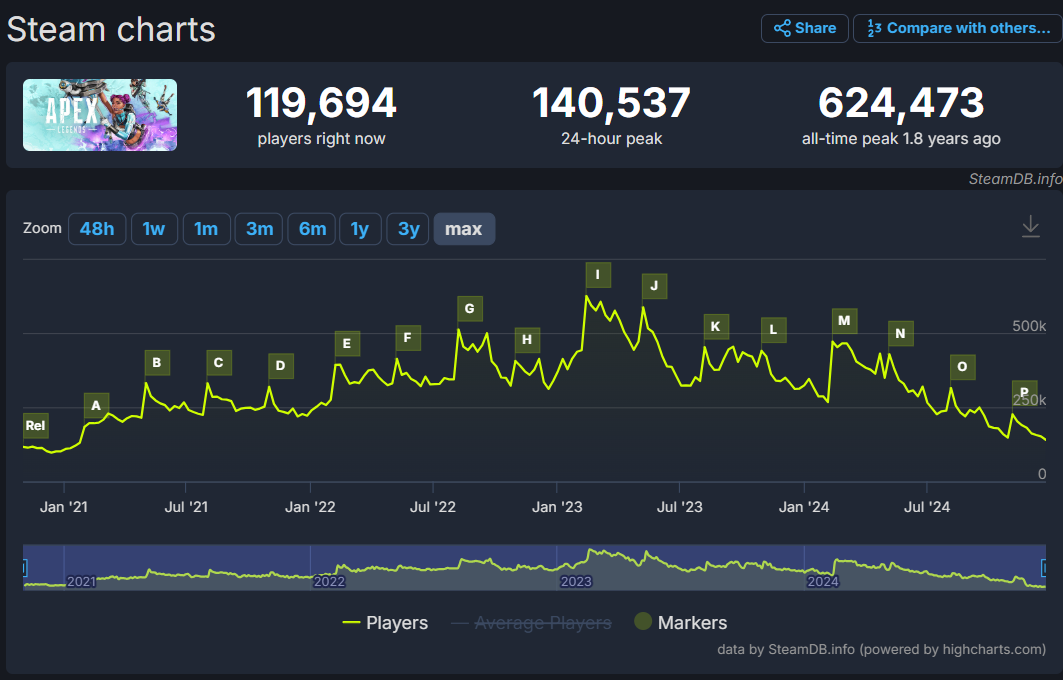Click chart marker F
Viewport: 1063px width, 680px height.
407,338
